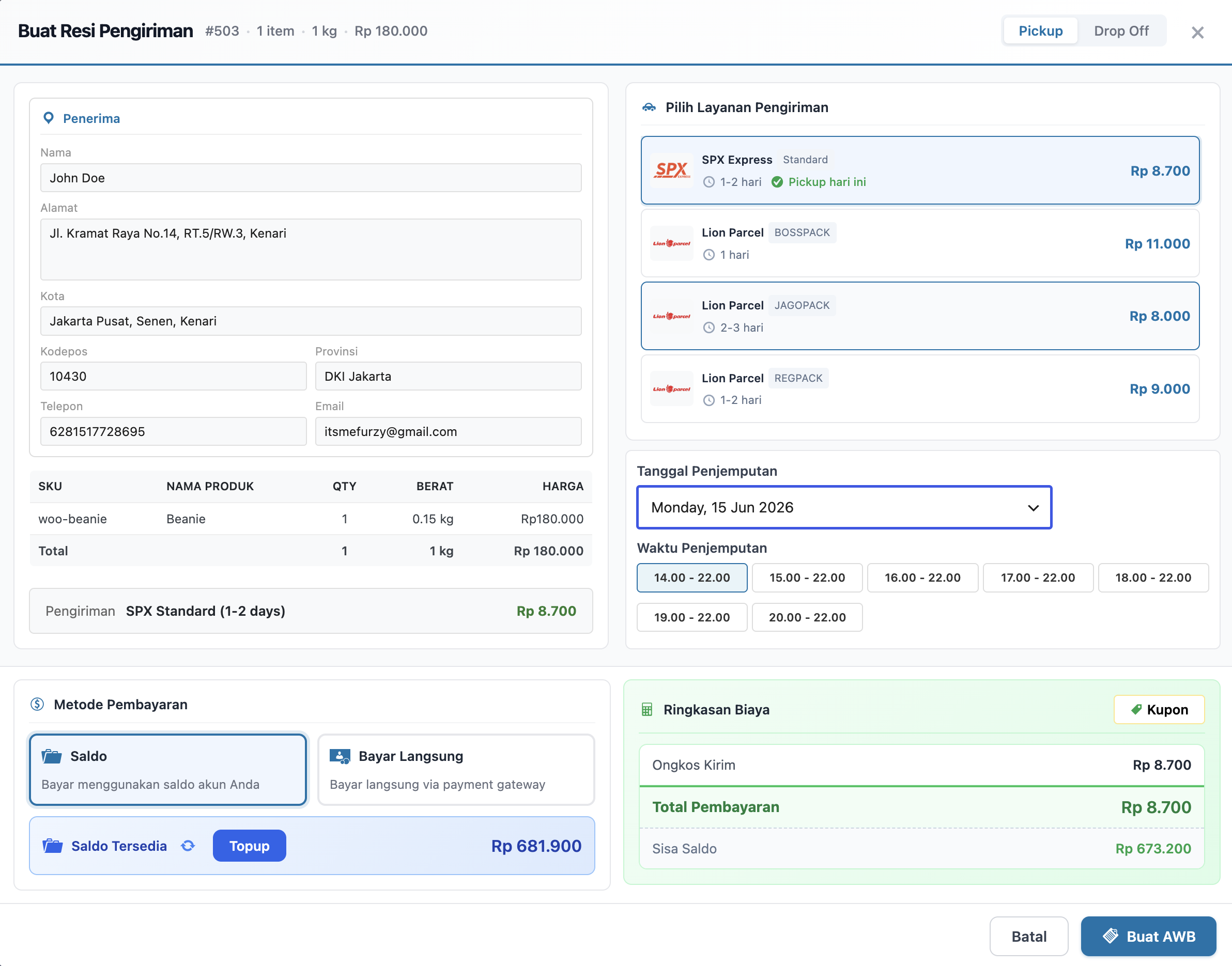
Task: Click the Rp180.000 price in Beanie row
Action: 551,519
